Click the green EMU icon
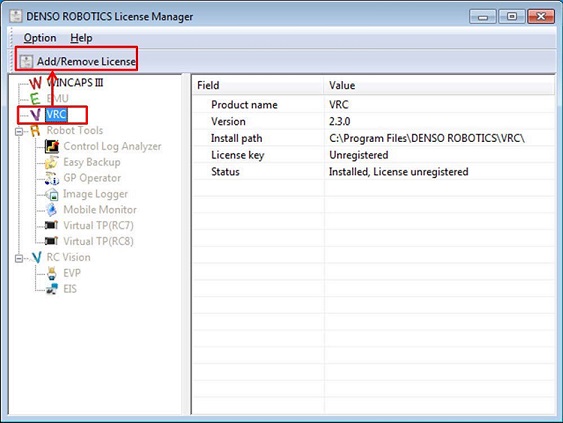Screen dimensions: 563x423 (35, 99)
